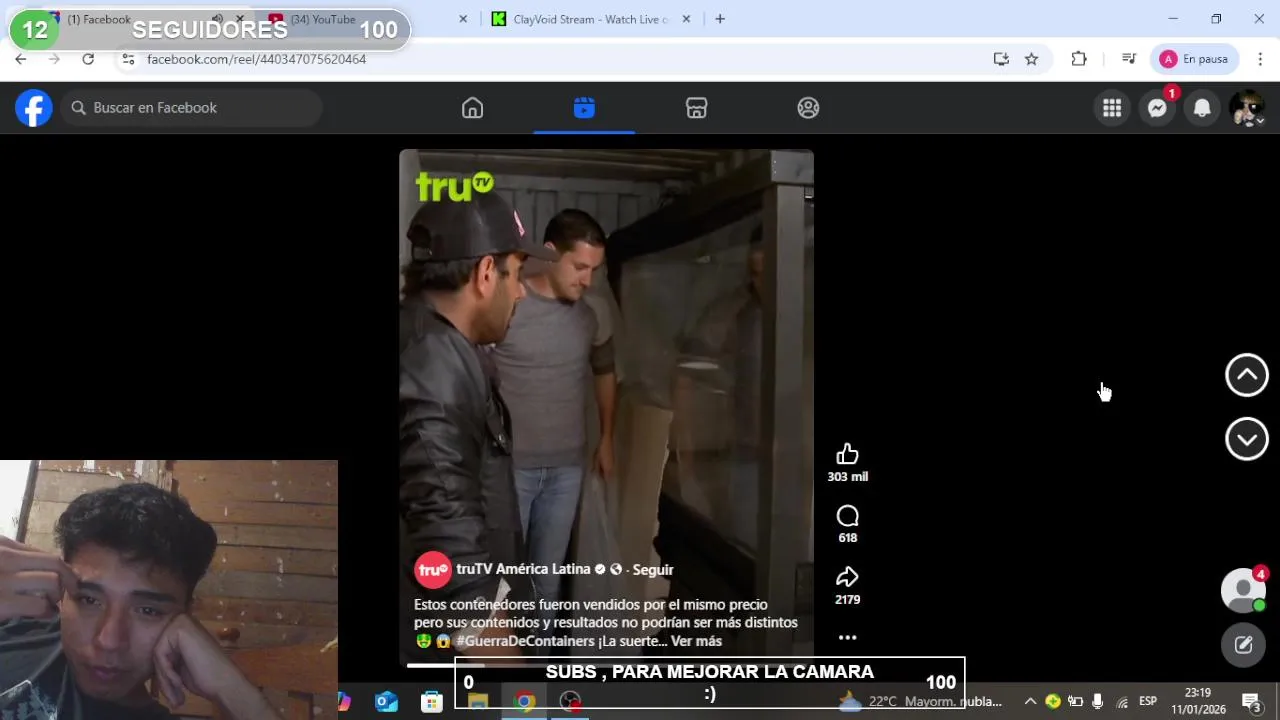
Task: Open the #GuerraDeContainers hashtag
Action: [x=525, y=641]
